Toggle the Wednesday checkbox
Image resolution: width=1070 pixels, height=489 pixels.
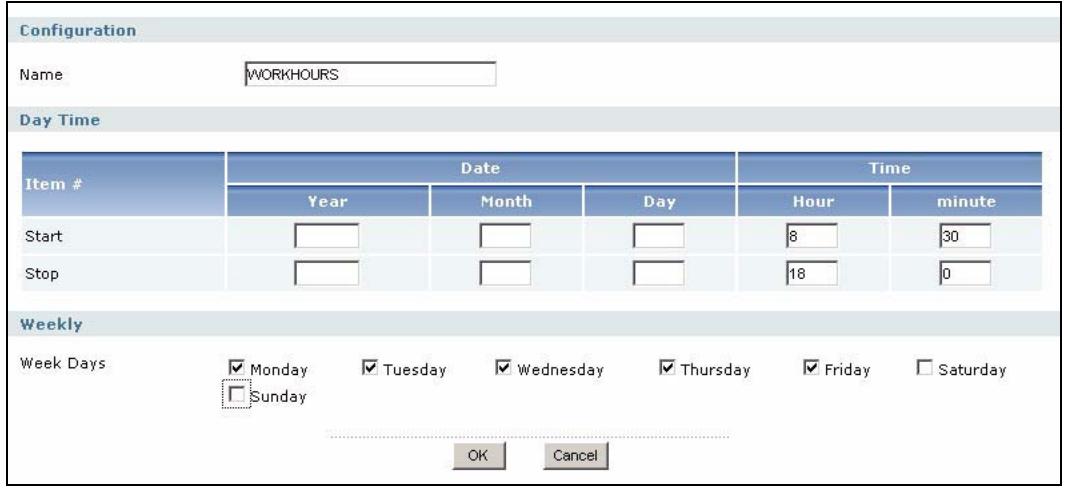(x=503, y=368)
